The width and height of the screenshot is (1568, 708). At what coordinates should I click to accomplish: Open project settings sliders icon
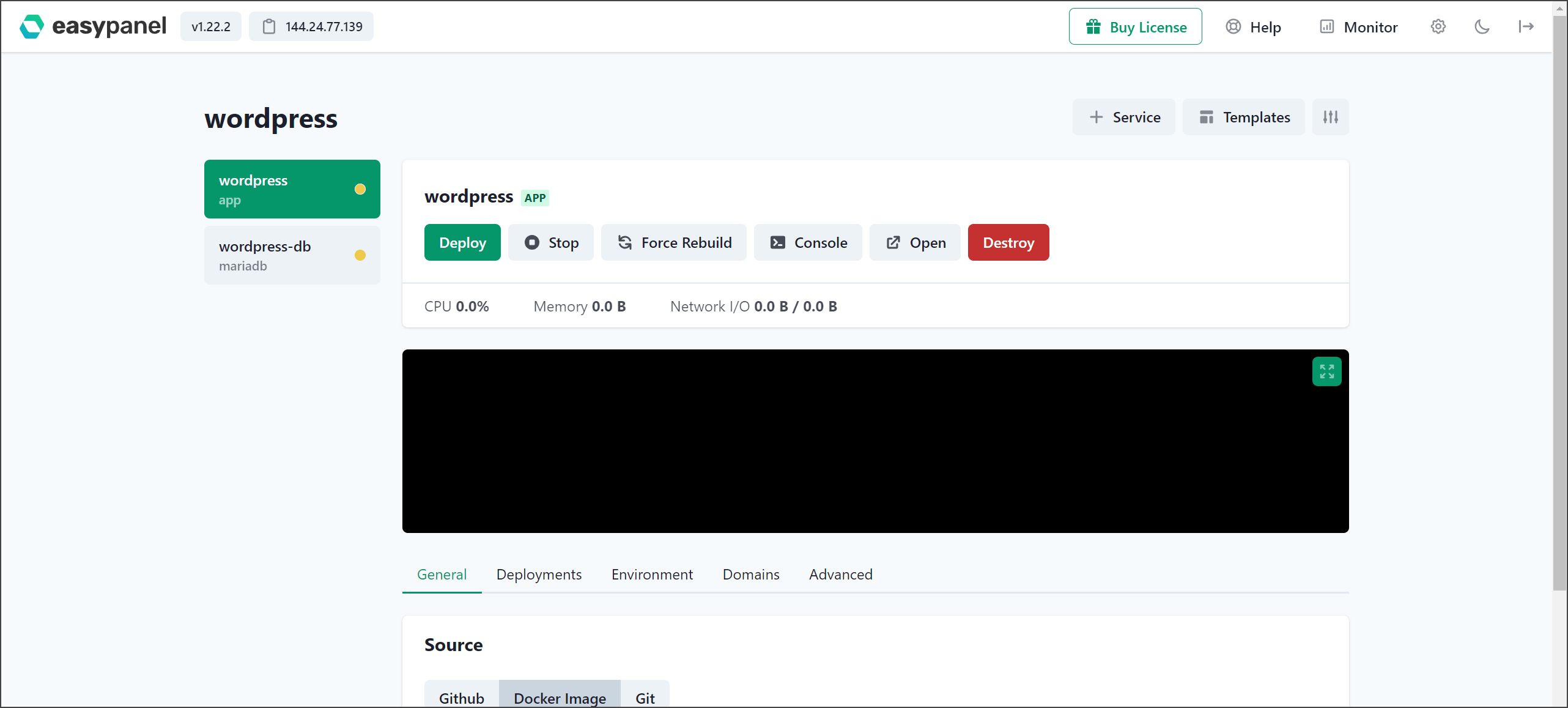coord(1331,117)
